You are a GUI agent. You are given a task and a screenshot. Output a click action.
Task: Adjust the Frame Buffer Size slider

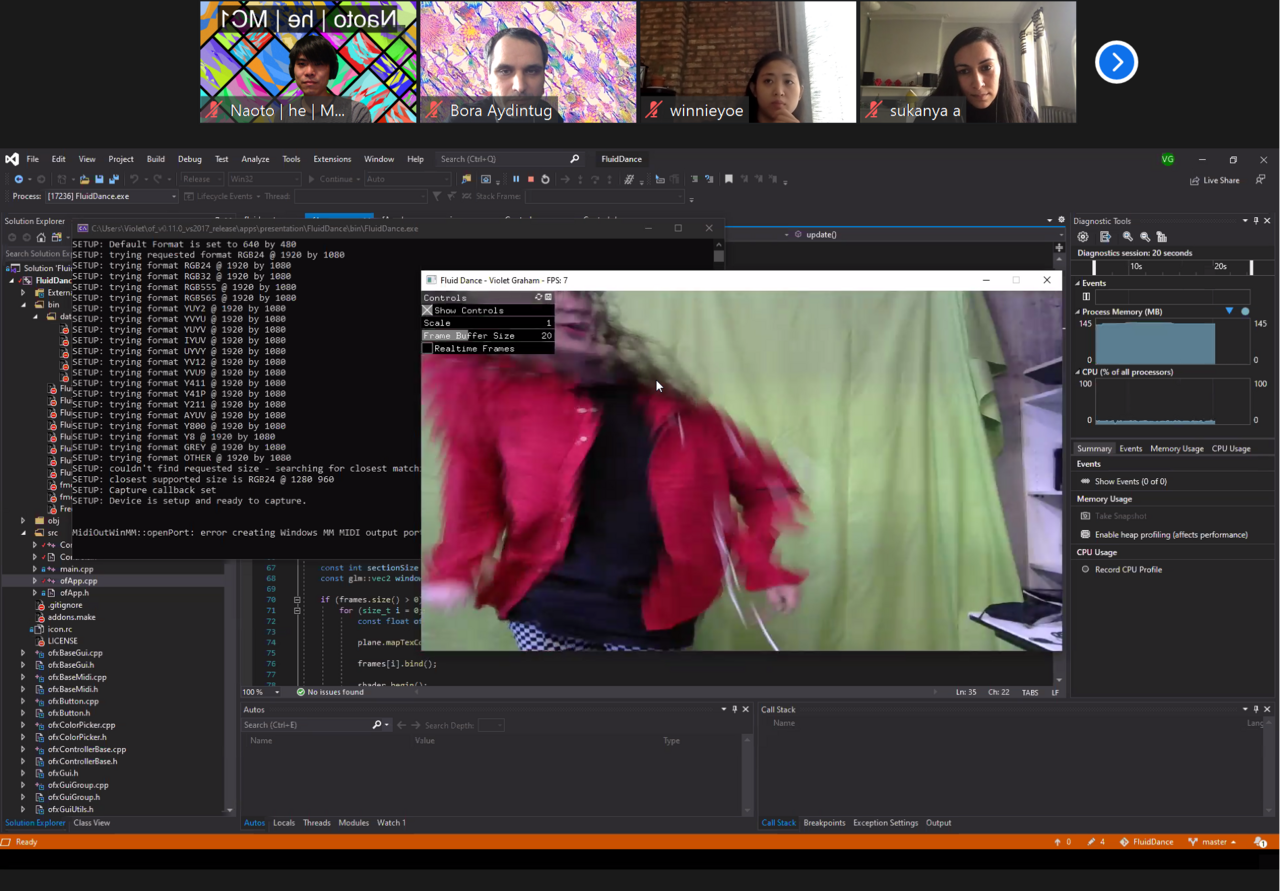pos(488,336)
